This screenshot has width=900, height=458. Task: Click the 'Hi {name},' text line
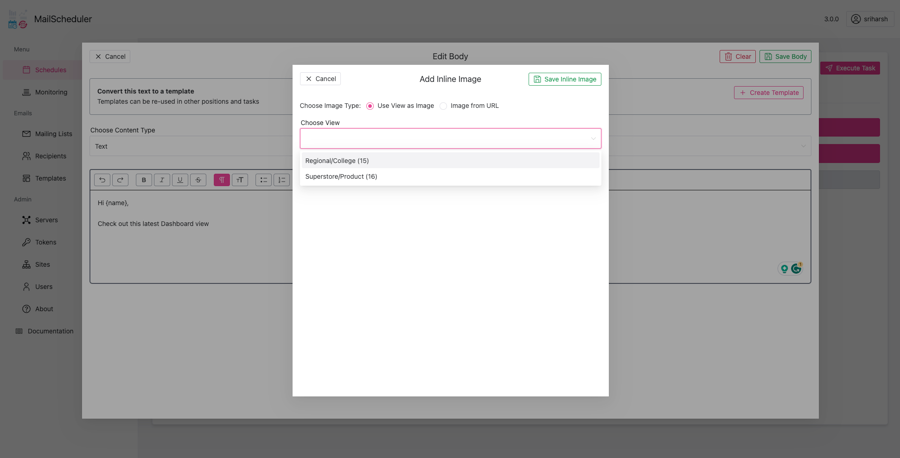113,203
